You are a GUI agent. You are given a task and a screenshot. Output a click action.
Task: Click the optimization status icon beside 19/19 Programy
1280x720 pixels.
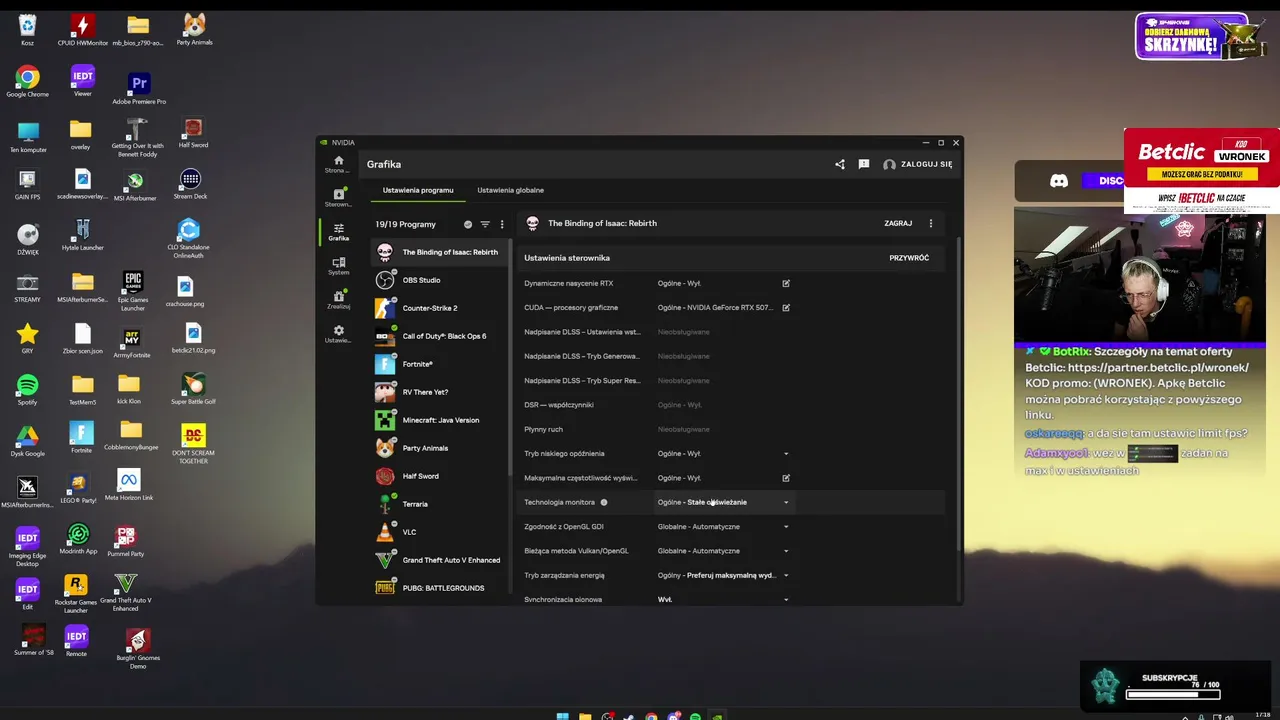click(x=468, y=224)
